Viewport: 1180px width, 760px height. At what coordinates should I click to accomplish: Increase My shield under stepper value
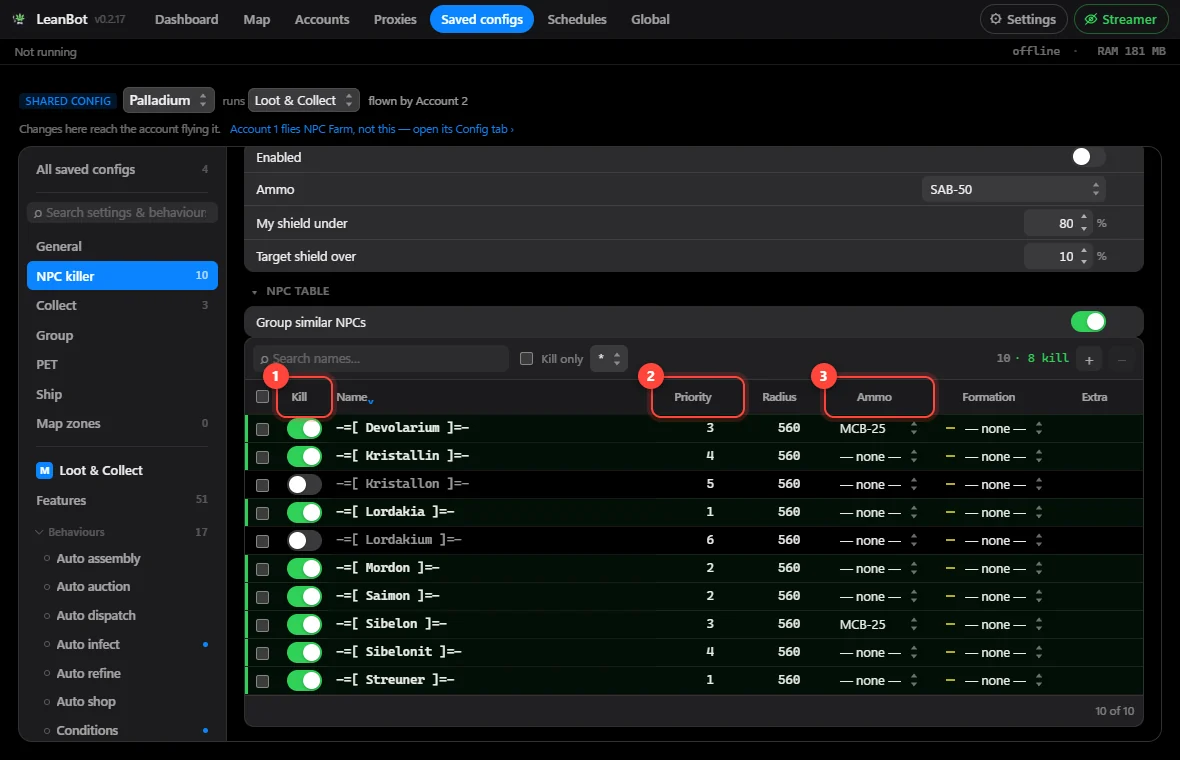[x=1084, y=218]
